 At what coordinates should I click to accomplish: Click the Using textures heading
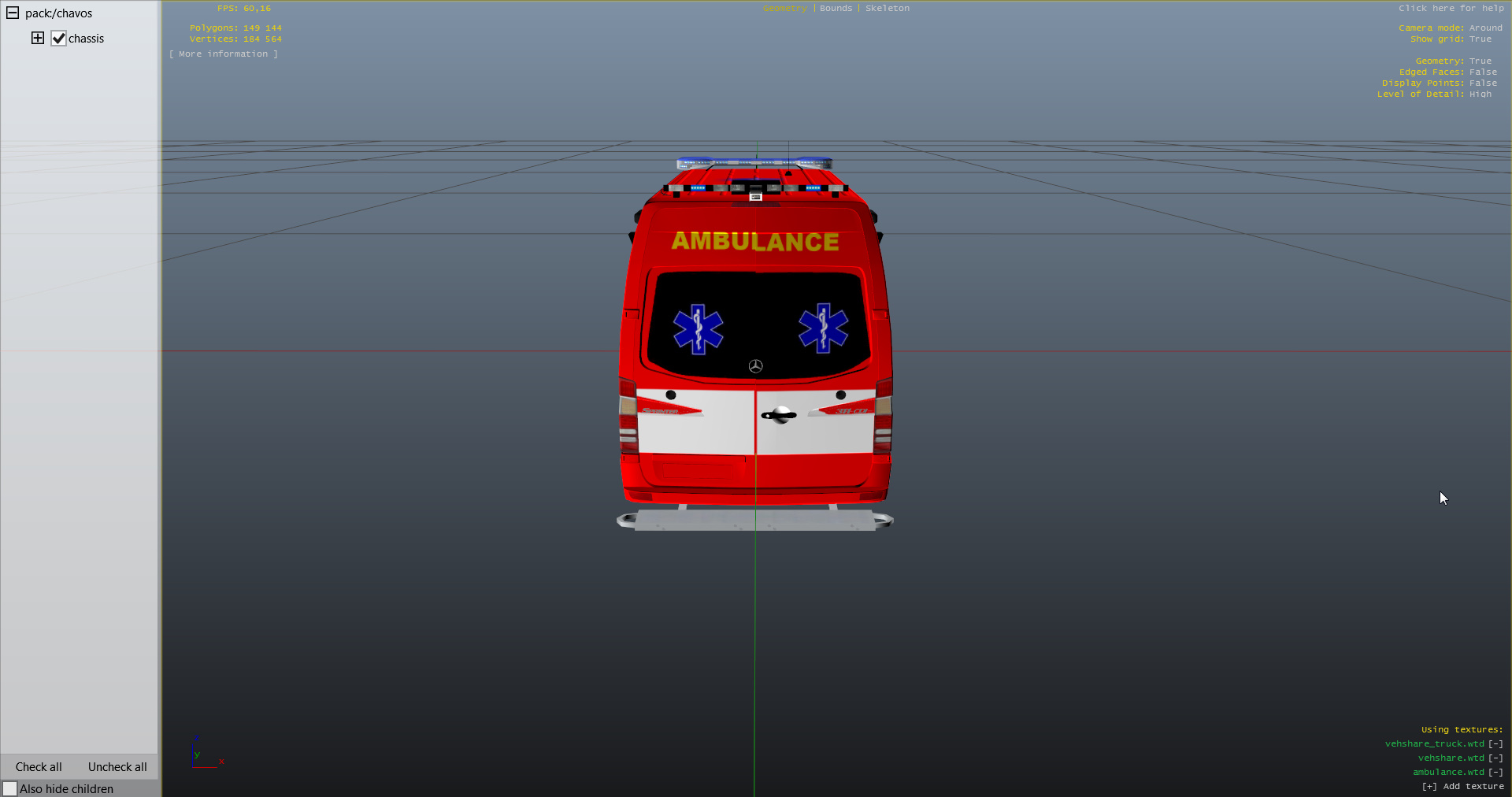1462,729
